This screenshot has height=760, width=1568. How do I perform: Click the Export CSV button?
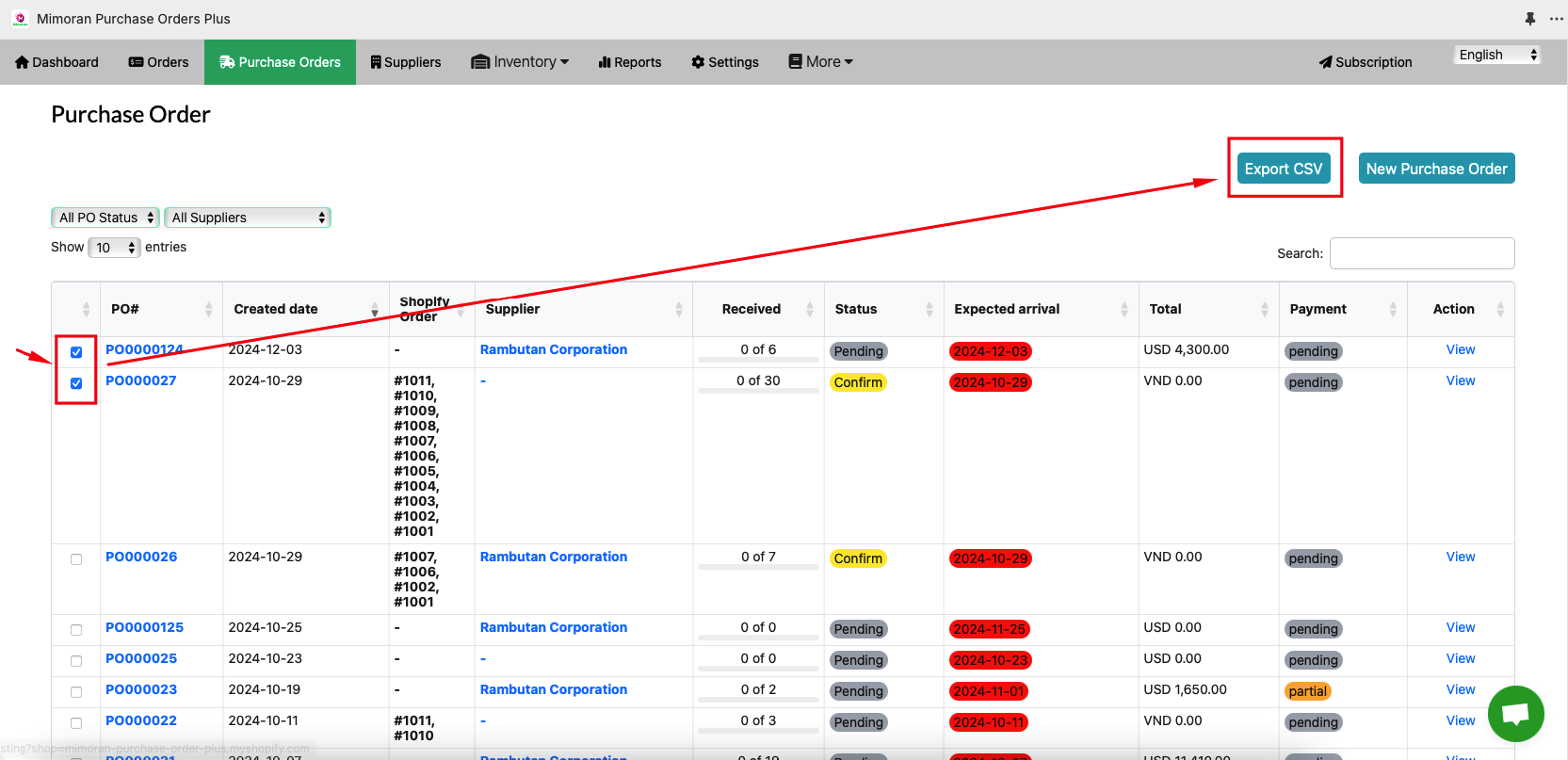click(1284, 169)
